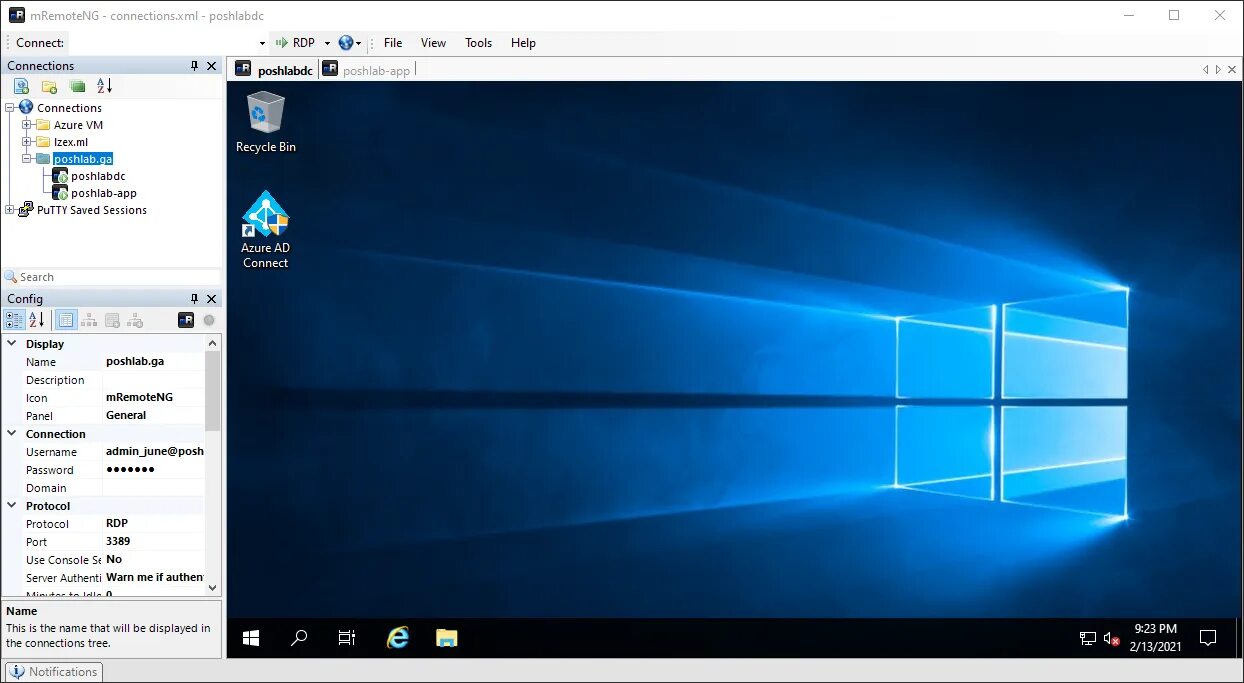Click the New Folder icon in Connections panel
The width and height of the screenshot is (1244, 683).
coord(49,86)
